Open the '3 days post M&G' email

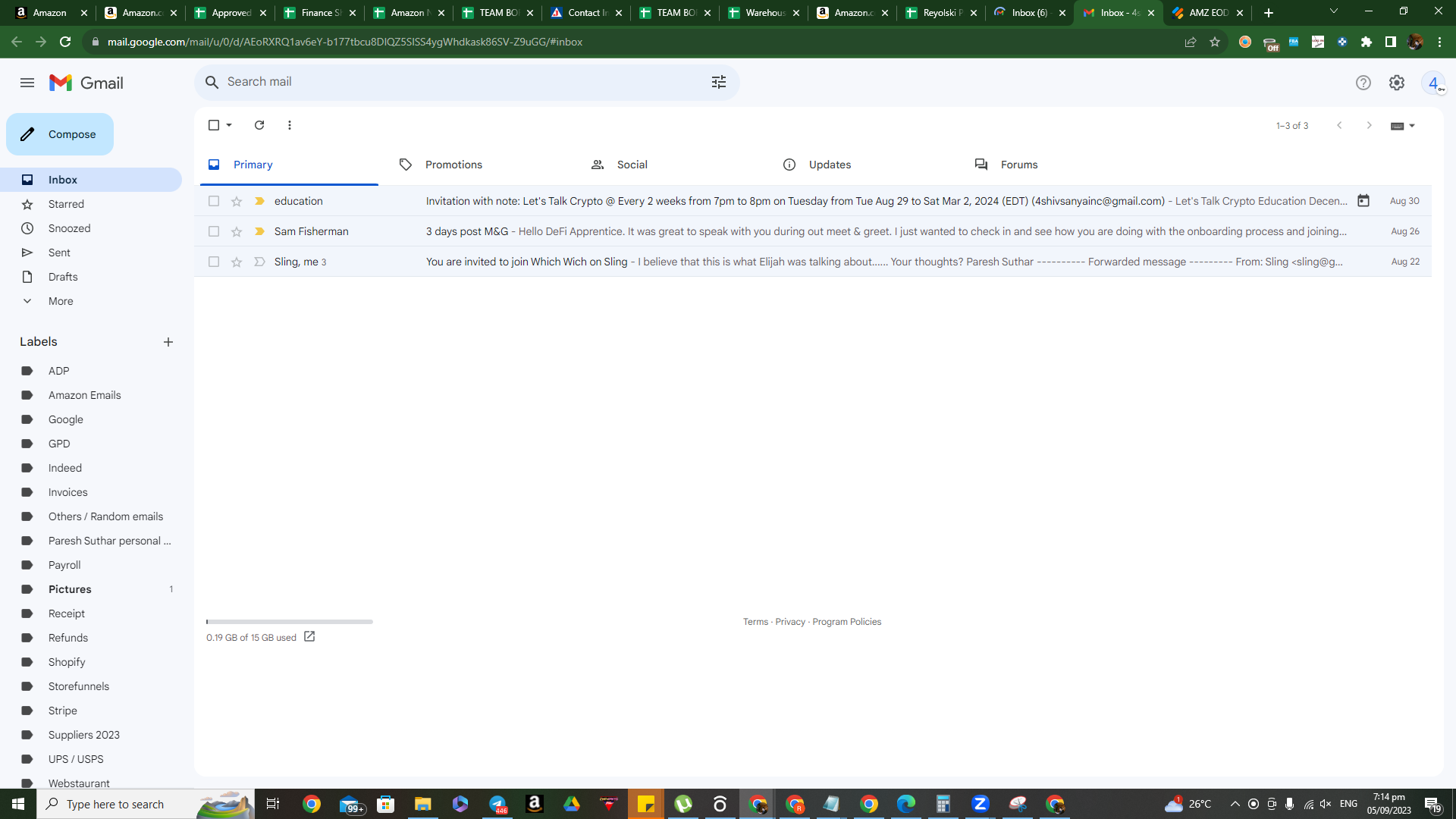click(x=813, y=231)
